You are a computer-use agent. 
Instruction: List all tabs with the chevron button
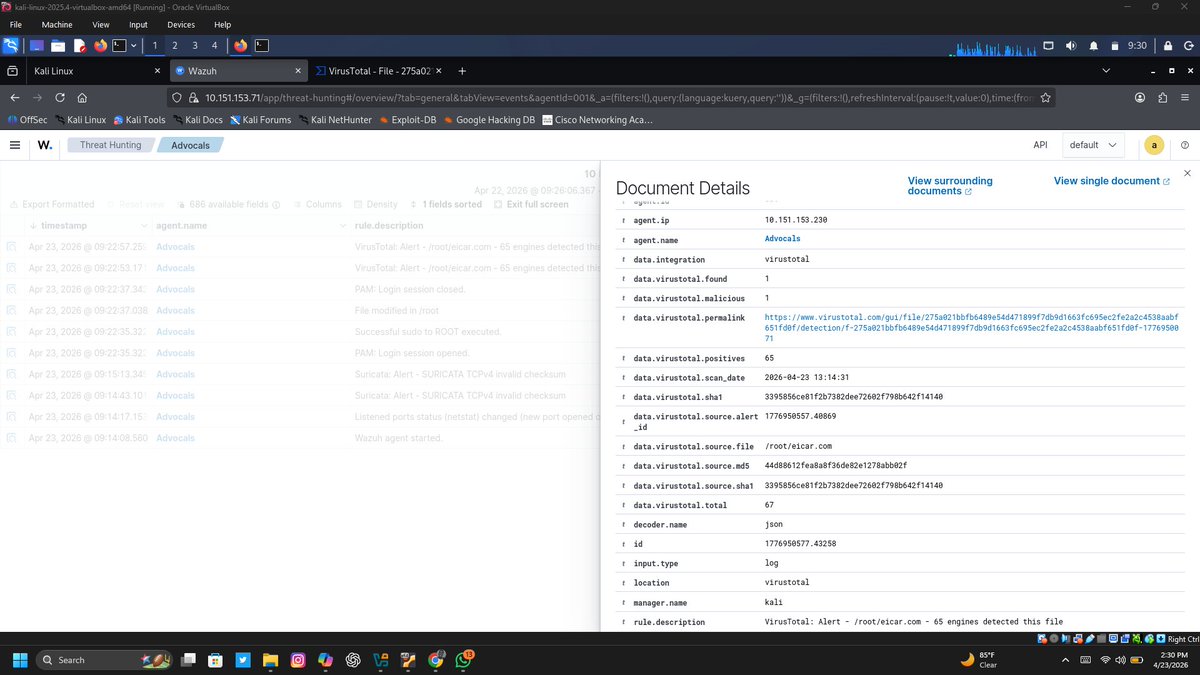(1106, 71)
